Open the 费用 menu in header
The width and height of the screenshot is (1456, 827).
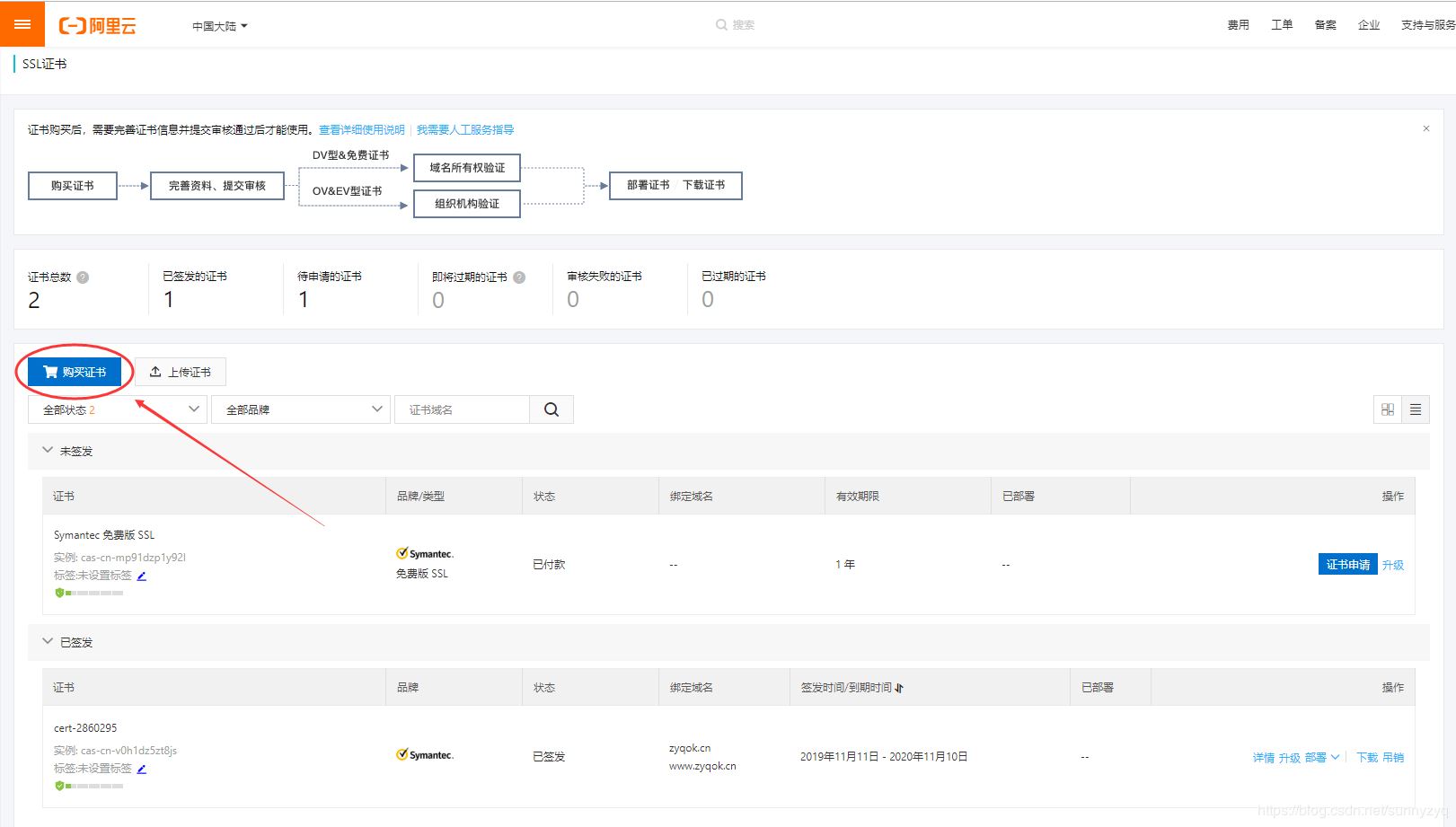click(x=1238, y=25)
